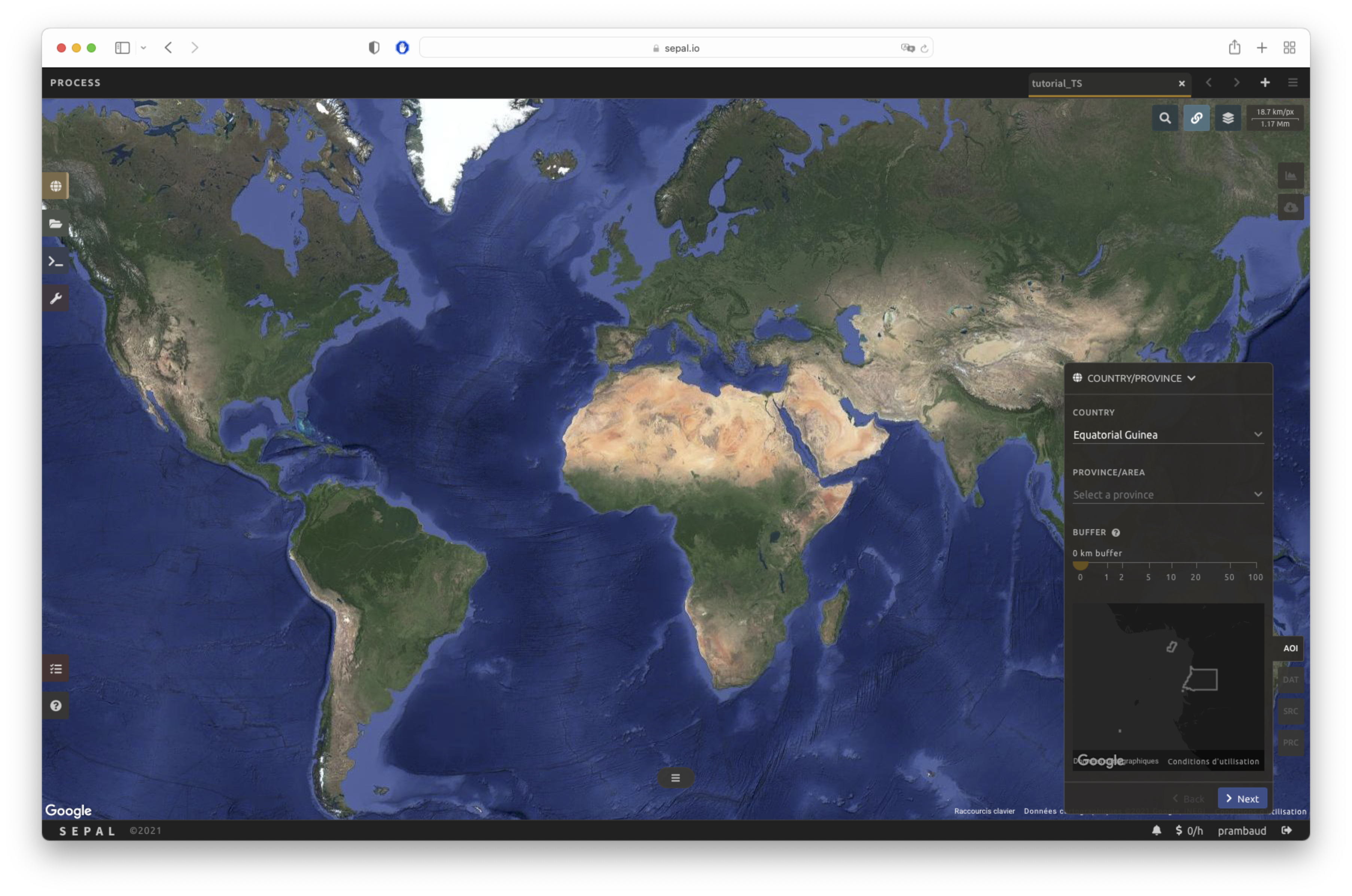Click the map search magnifier icon

1164,118
